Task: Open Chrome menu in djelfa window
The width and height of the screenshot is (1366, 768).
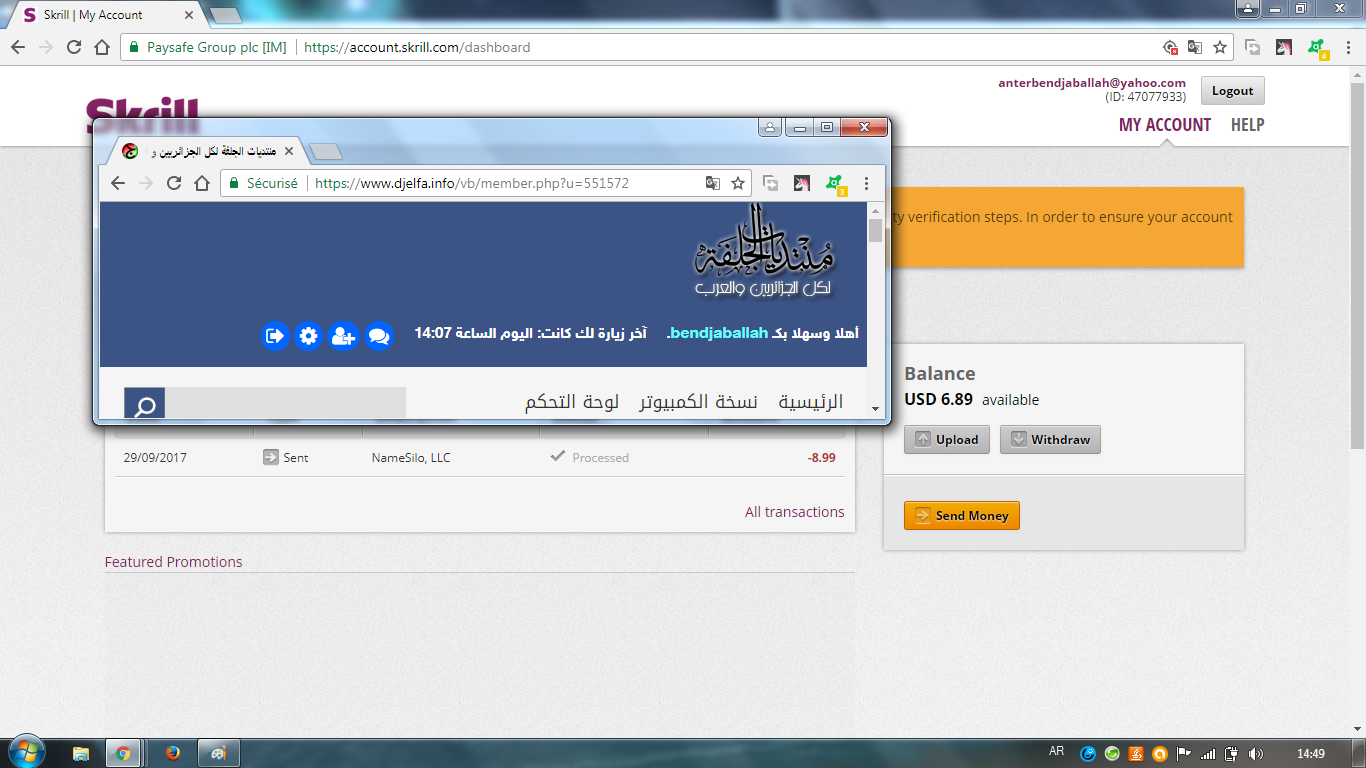Action: click(x=867, y=183)
